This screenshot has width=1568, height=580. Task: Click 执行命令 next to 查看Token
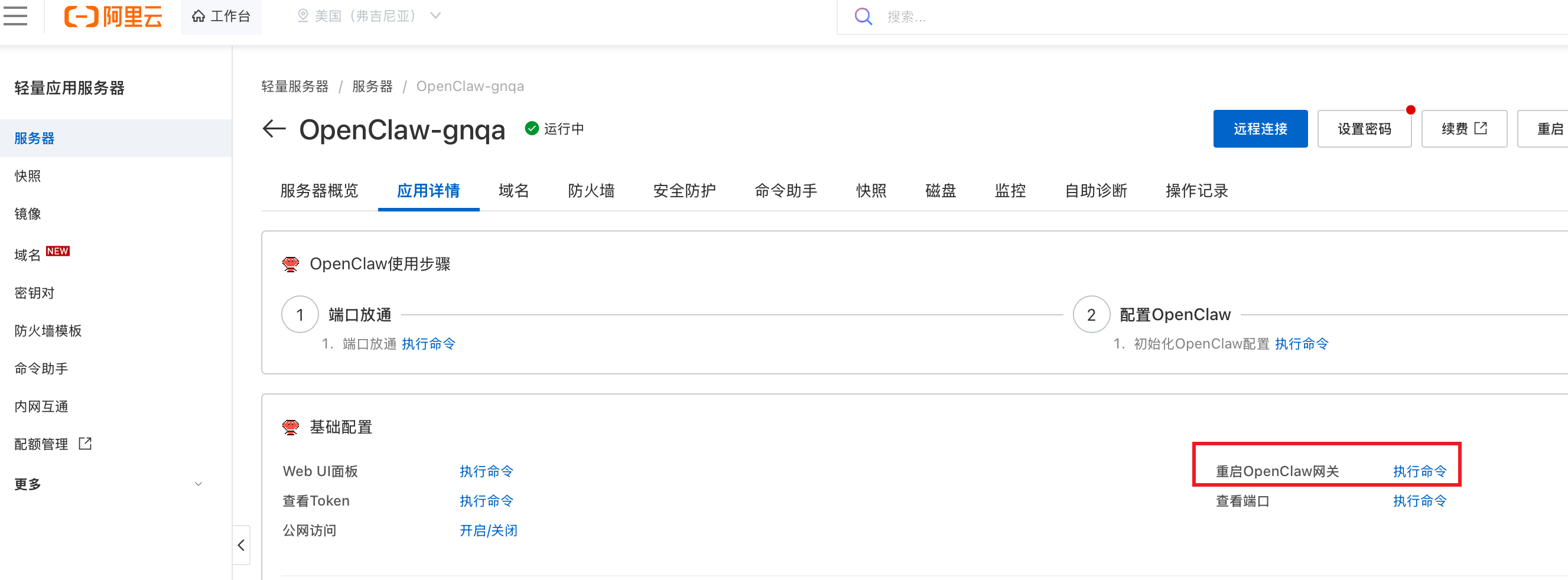pos(486,501)
